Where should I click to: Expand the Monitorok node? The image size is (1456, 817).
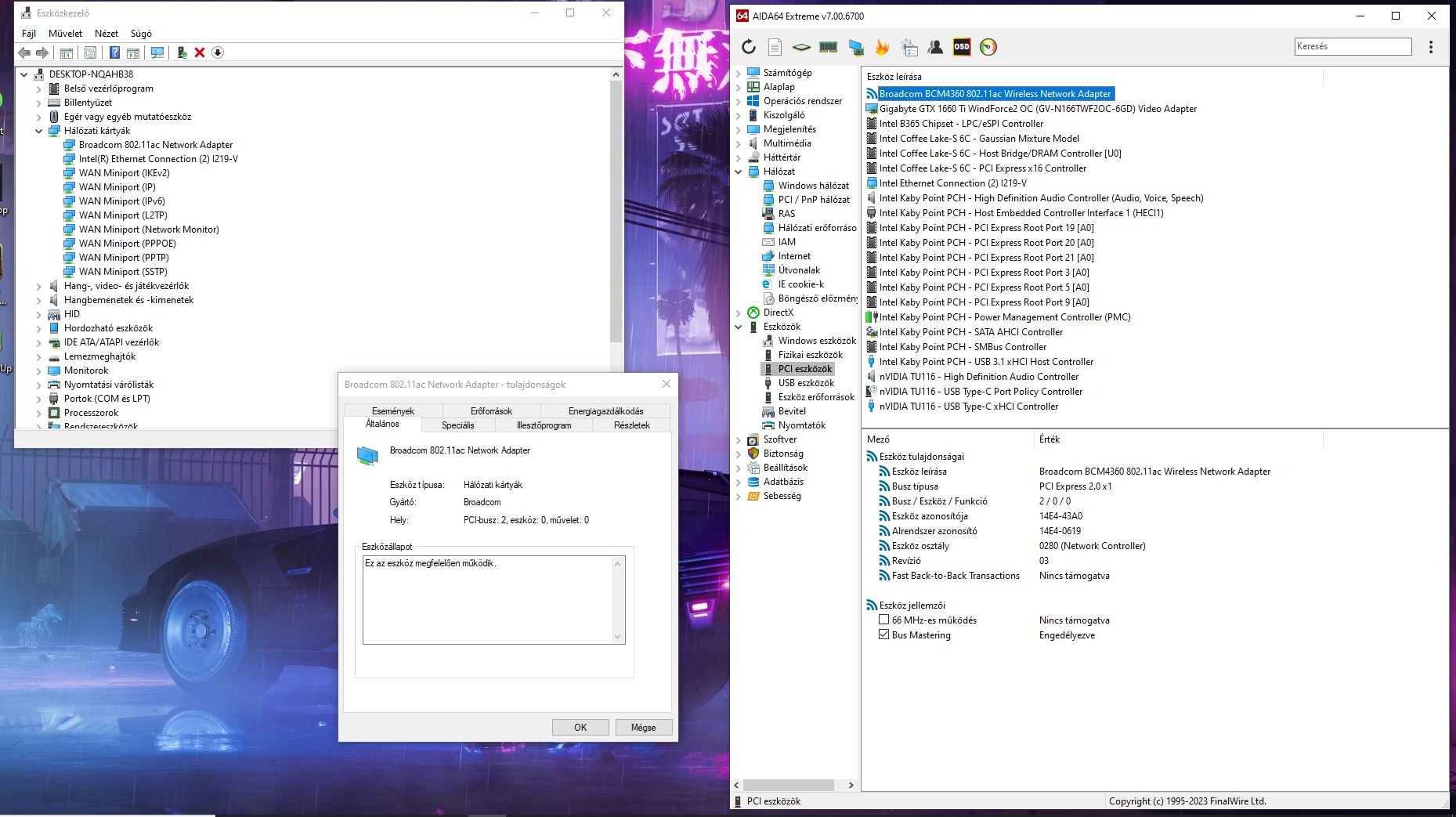coord(39,371)
